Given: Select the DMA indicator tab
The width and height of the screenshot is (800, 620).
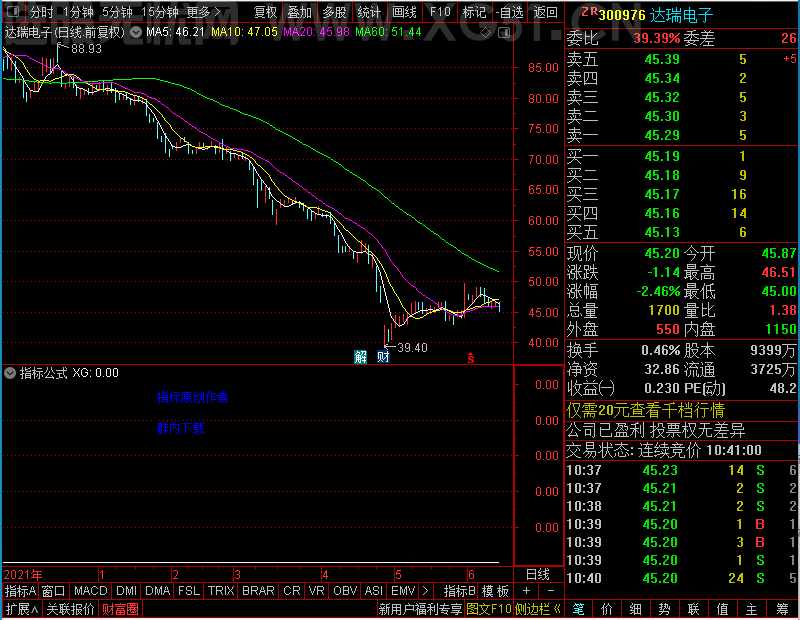Looking at the screenshot, I should point(157,591).
